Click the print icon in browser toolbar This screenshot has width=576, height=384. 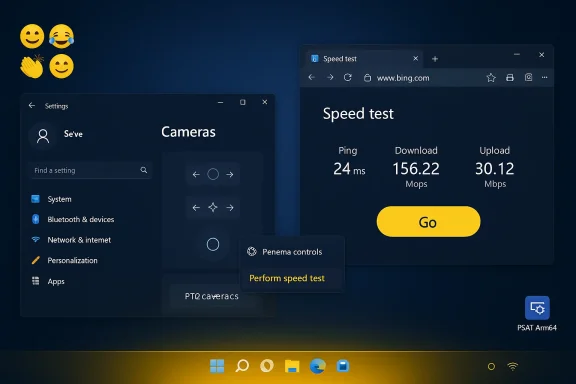tap(510, 78)
